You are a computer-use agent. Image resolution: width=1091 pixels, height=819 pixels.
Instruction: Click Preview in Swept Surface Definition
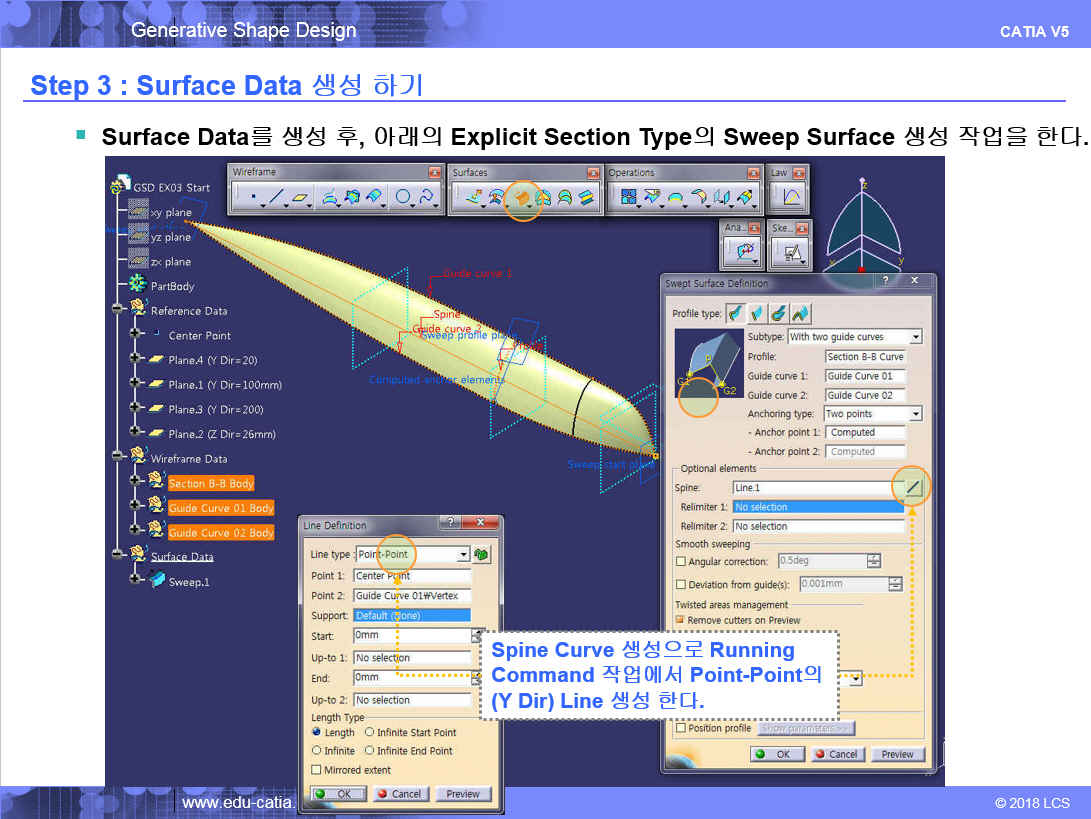point(897,754)
